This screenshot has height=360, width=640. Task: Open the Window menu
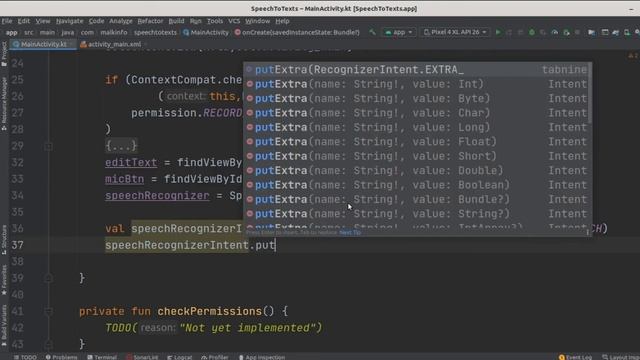tap(258, 21)
